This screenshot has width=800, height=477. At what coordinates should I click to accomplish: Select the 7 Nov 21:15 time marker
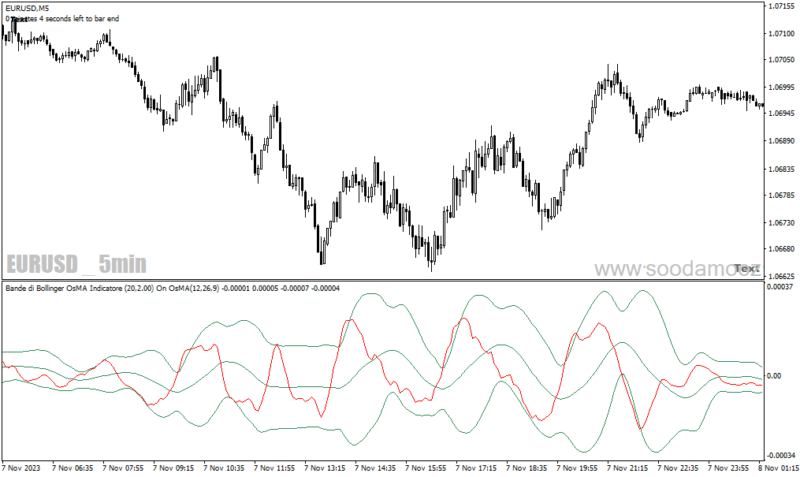pyautogui.click(x=628, y=468)
